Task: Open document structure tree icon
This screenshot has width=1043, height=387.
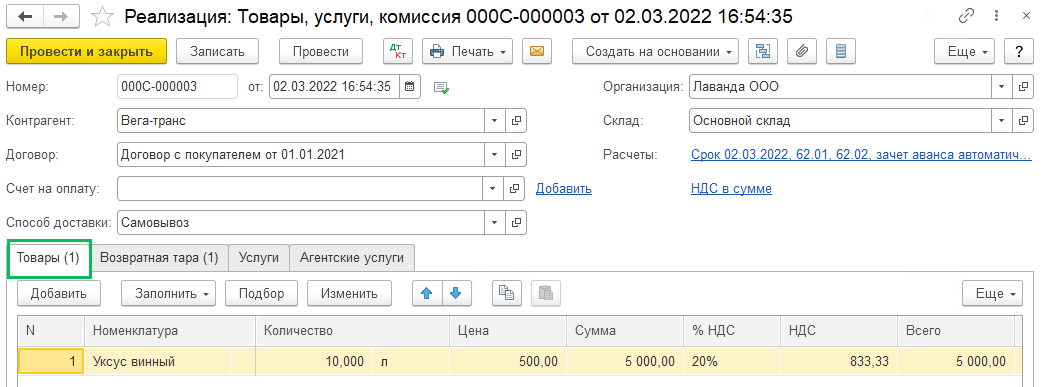Action: (x=763, y=51)
